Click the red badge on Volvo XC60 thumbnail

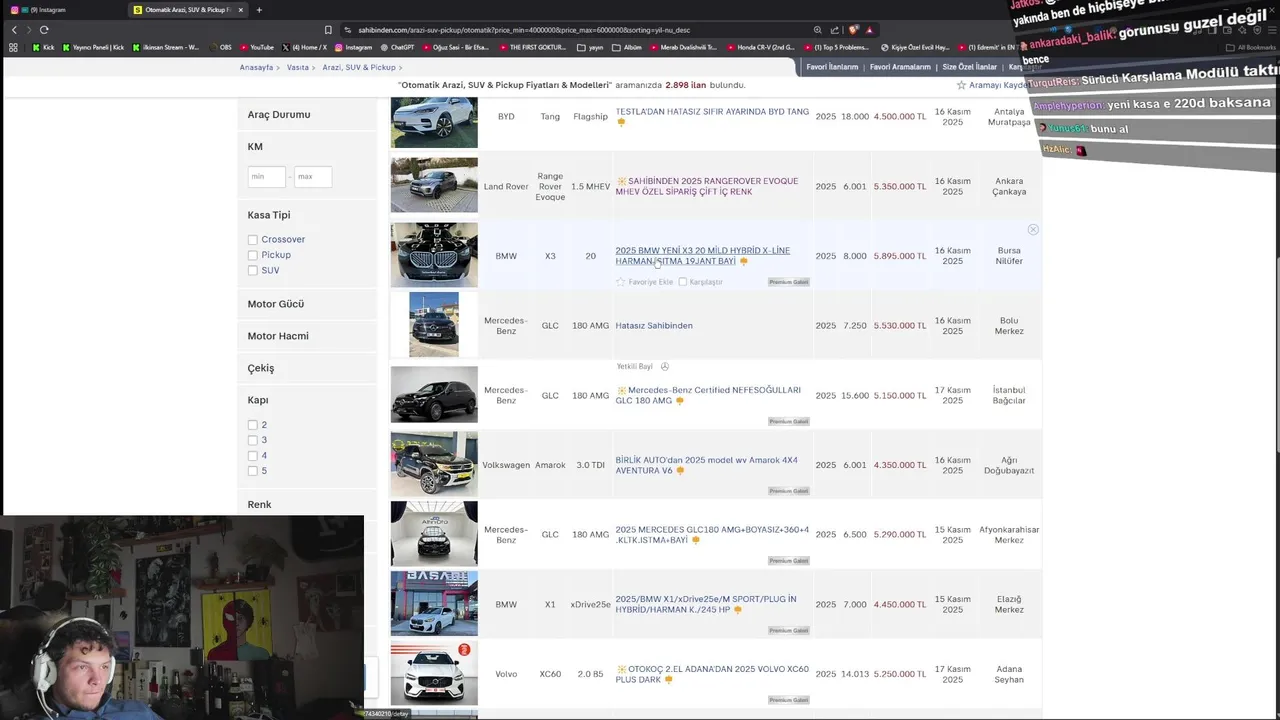[464, 650]
